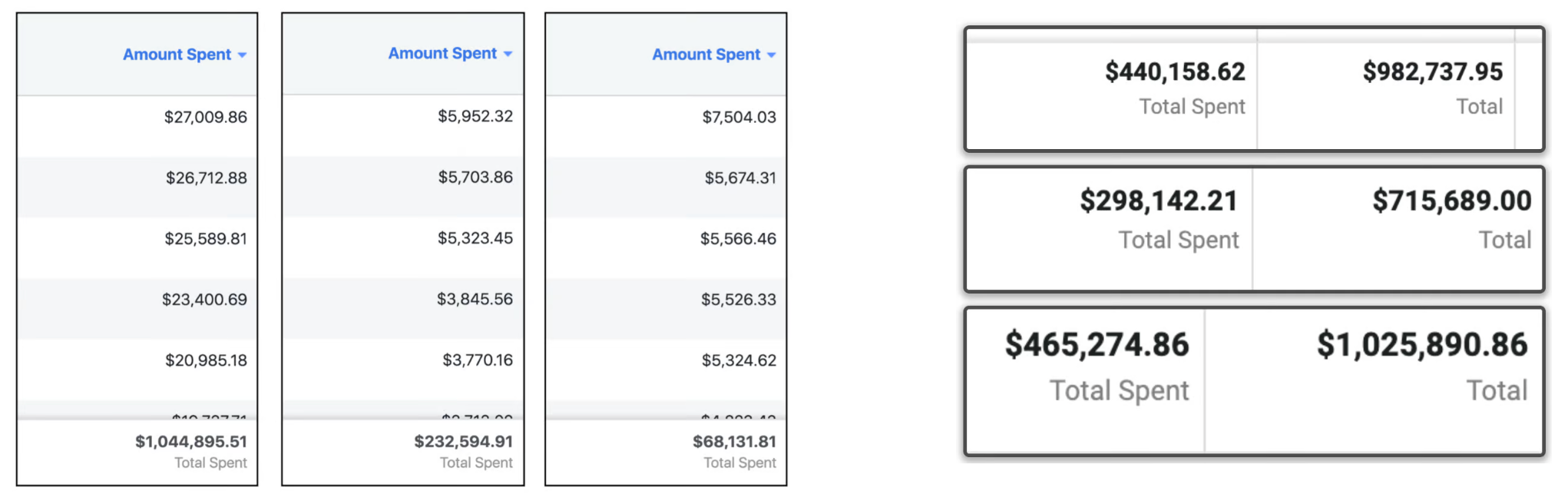Click the $68,131.81 Total Spent summary

(x=734, y=451)
